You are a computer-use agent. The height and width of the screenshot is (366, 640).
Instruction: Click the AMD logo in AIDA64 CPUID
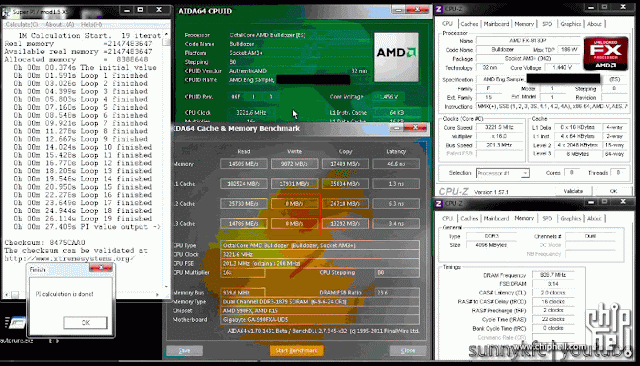[396, 57]
